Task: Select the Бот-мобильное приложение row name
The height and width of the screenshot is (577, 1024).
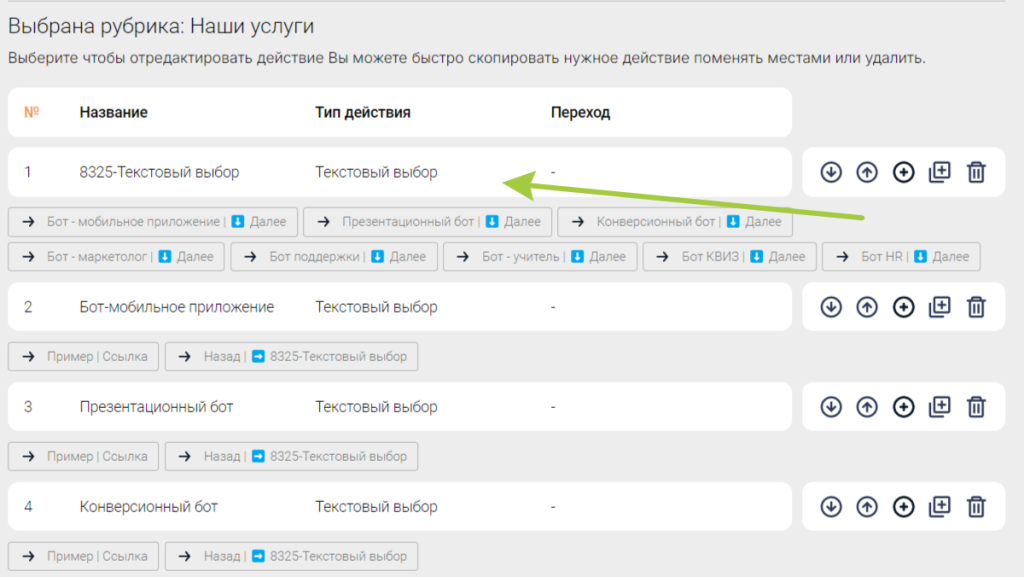Action: pyautogui.click(x=176, y=307)
